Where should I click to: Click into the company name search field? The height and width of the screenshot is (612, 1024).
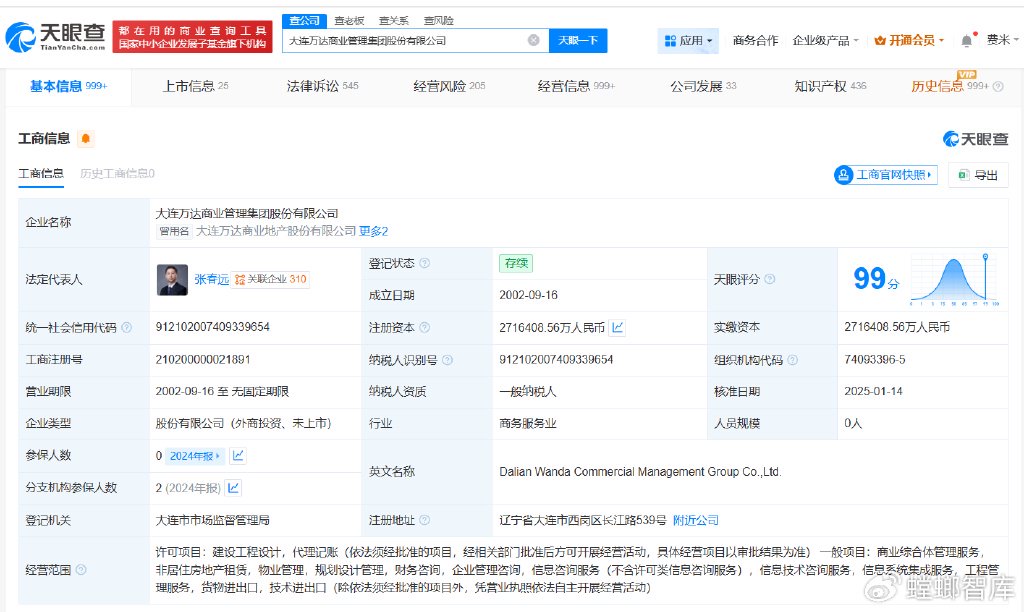coord(405,40)
